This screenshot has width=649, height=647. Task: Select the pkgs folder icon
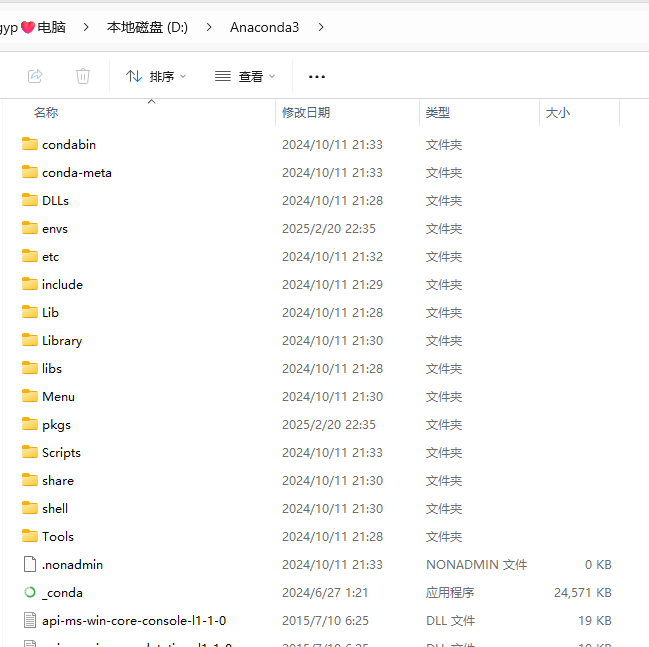tap(30, 424)
